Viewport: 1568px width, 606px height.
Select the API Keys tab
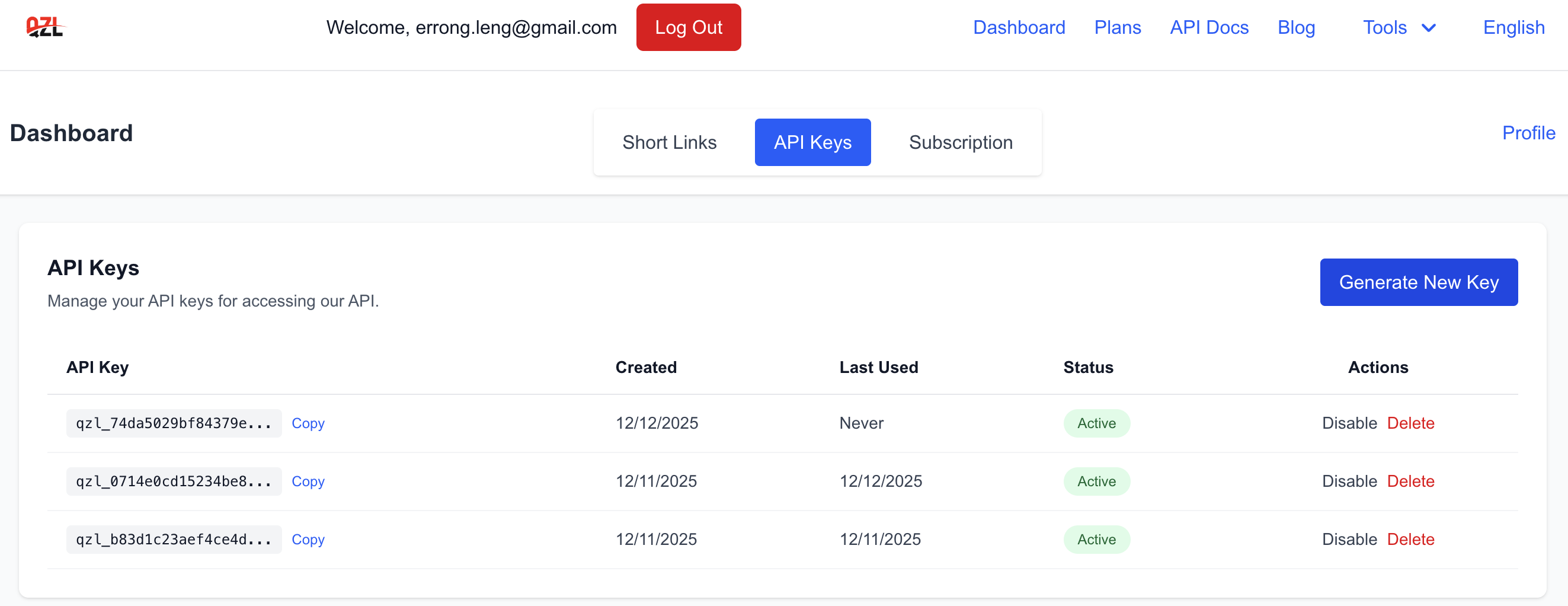coord(812,142)
